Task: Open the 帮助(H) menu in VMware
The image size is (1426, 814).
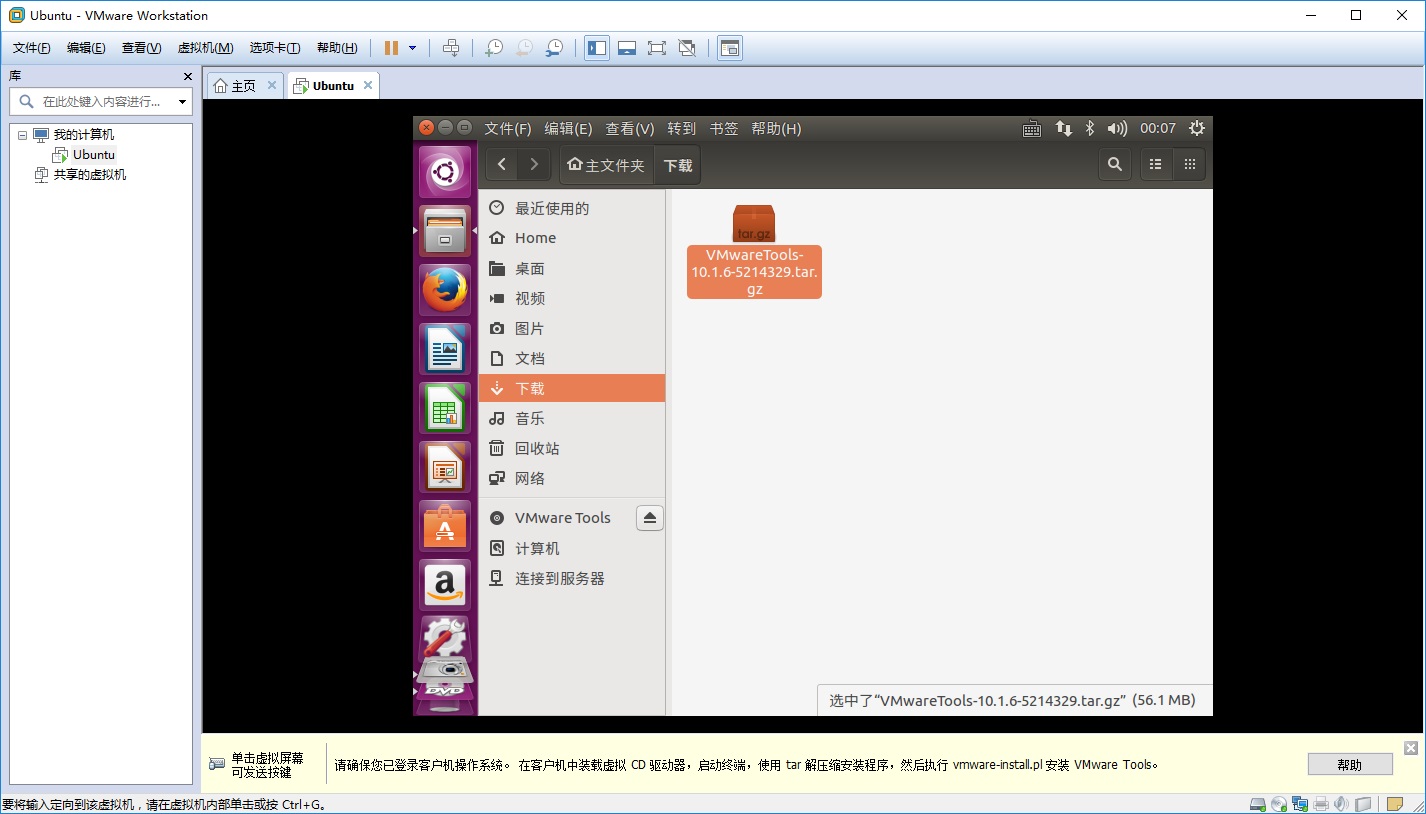Action: pos(337,48)
